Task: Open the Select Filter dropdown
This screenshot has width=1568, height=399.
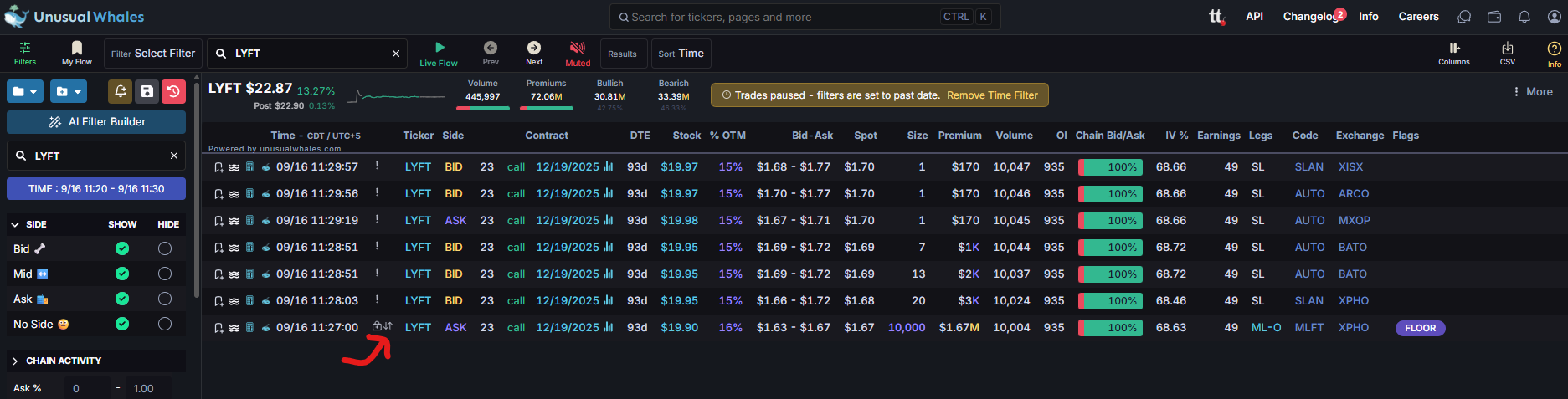Action: pyautogui.click(x=153, y=54)
